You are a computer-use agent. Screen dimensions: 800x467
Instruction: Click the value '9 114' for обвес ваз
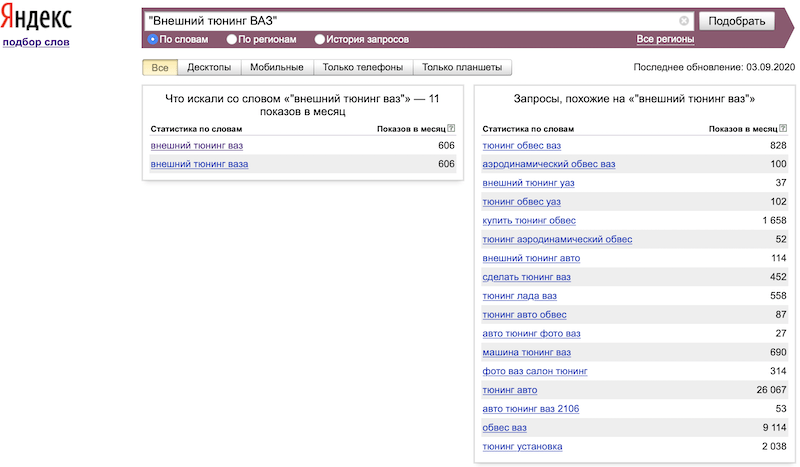(774, 428)
